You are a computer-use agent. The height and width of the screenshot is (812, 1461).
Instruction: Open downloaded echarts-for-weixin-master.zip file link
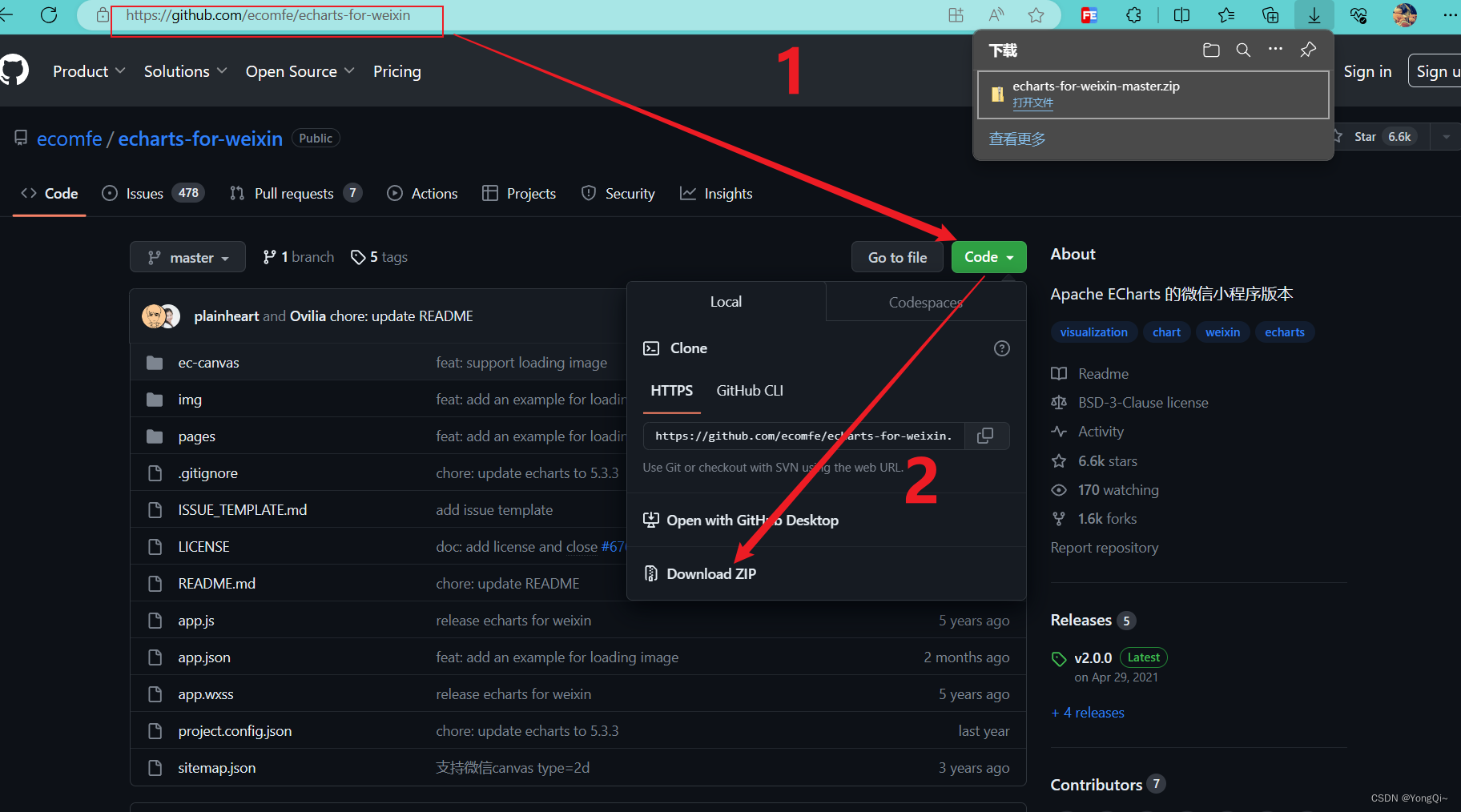(1032, 103)
